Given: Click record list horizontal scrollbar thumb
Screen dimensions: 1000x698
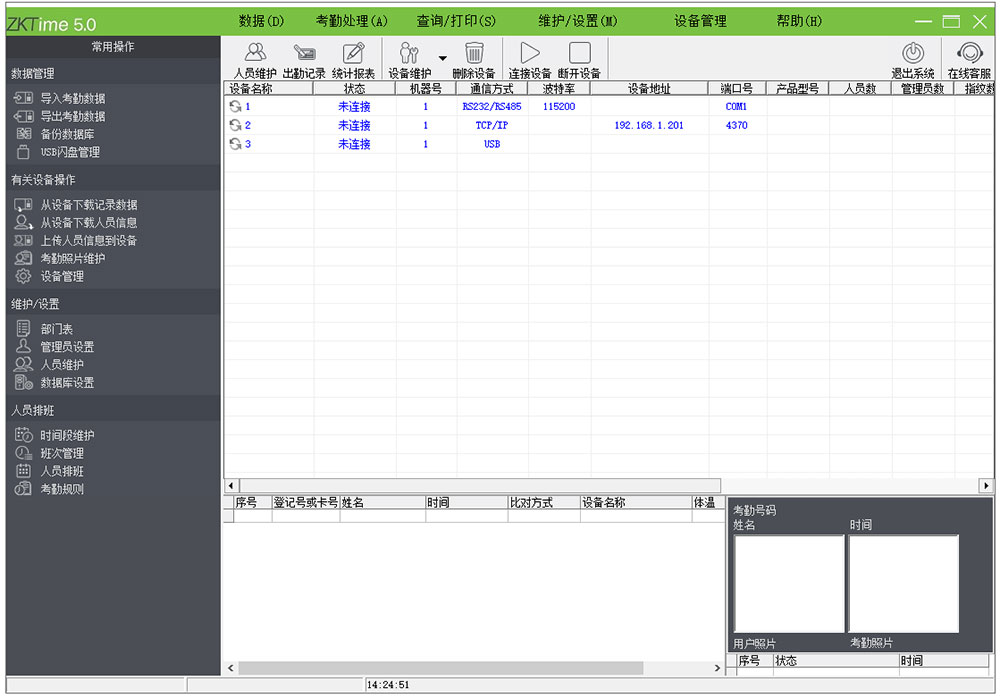Looking at the screenshot, I should [x=440, y=668].
